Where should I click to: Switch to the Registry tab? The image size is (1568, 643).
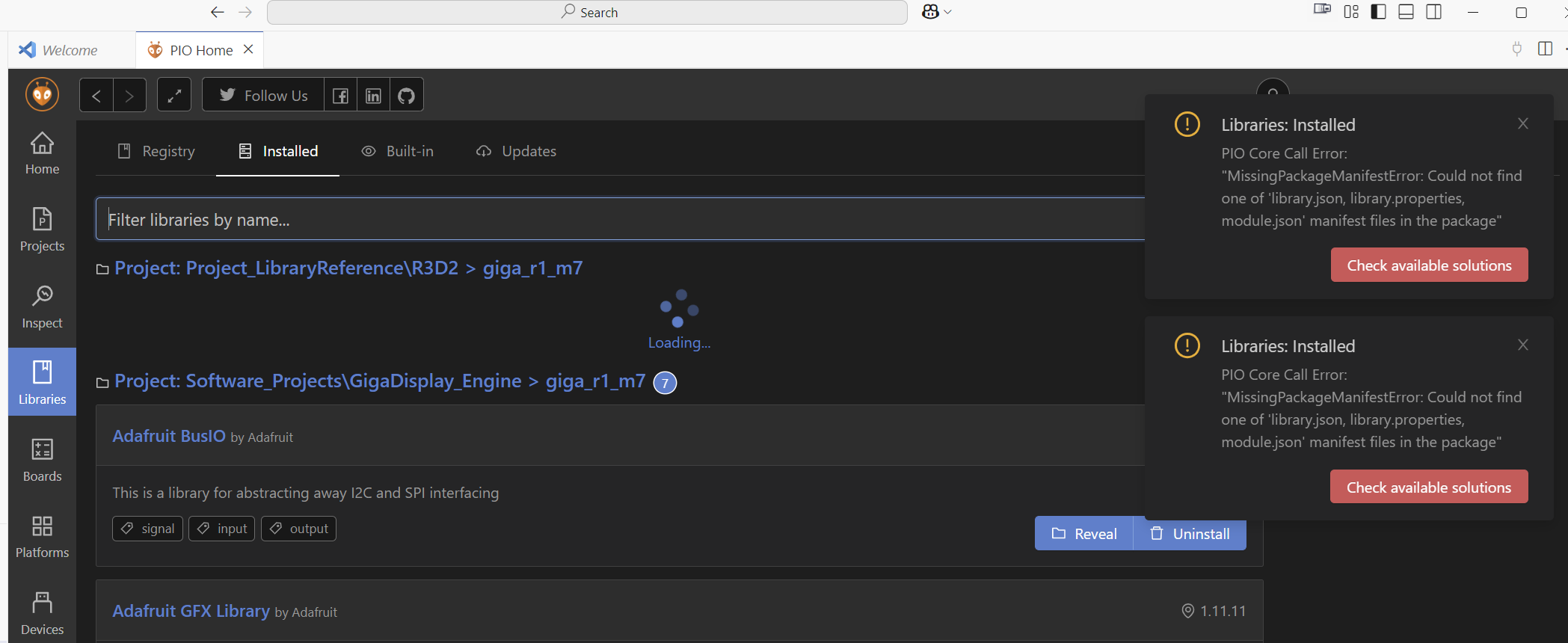[x=156, y=151]
